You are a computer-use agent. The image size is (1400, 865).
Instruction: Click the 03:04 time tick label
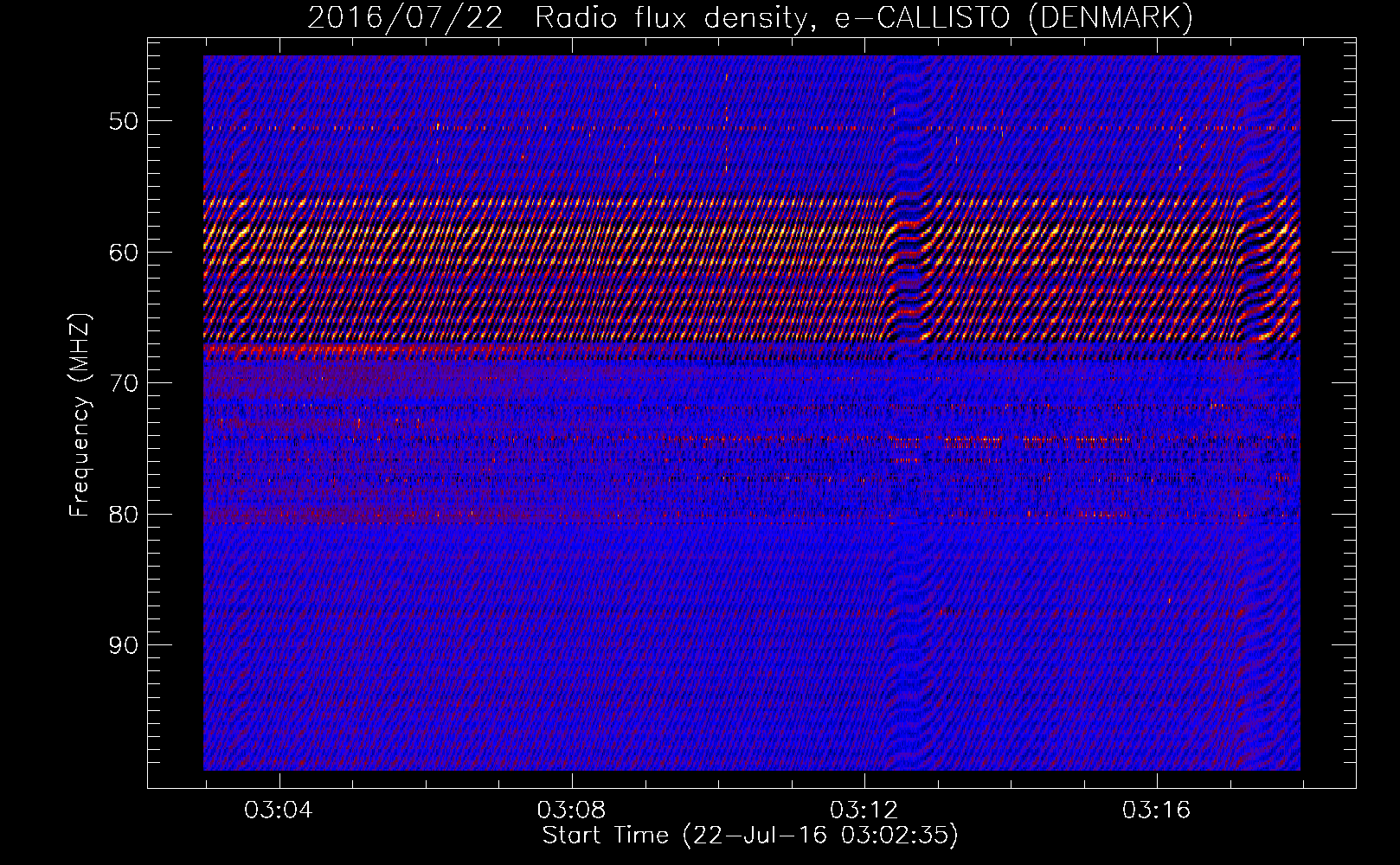point(279,811)
